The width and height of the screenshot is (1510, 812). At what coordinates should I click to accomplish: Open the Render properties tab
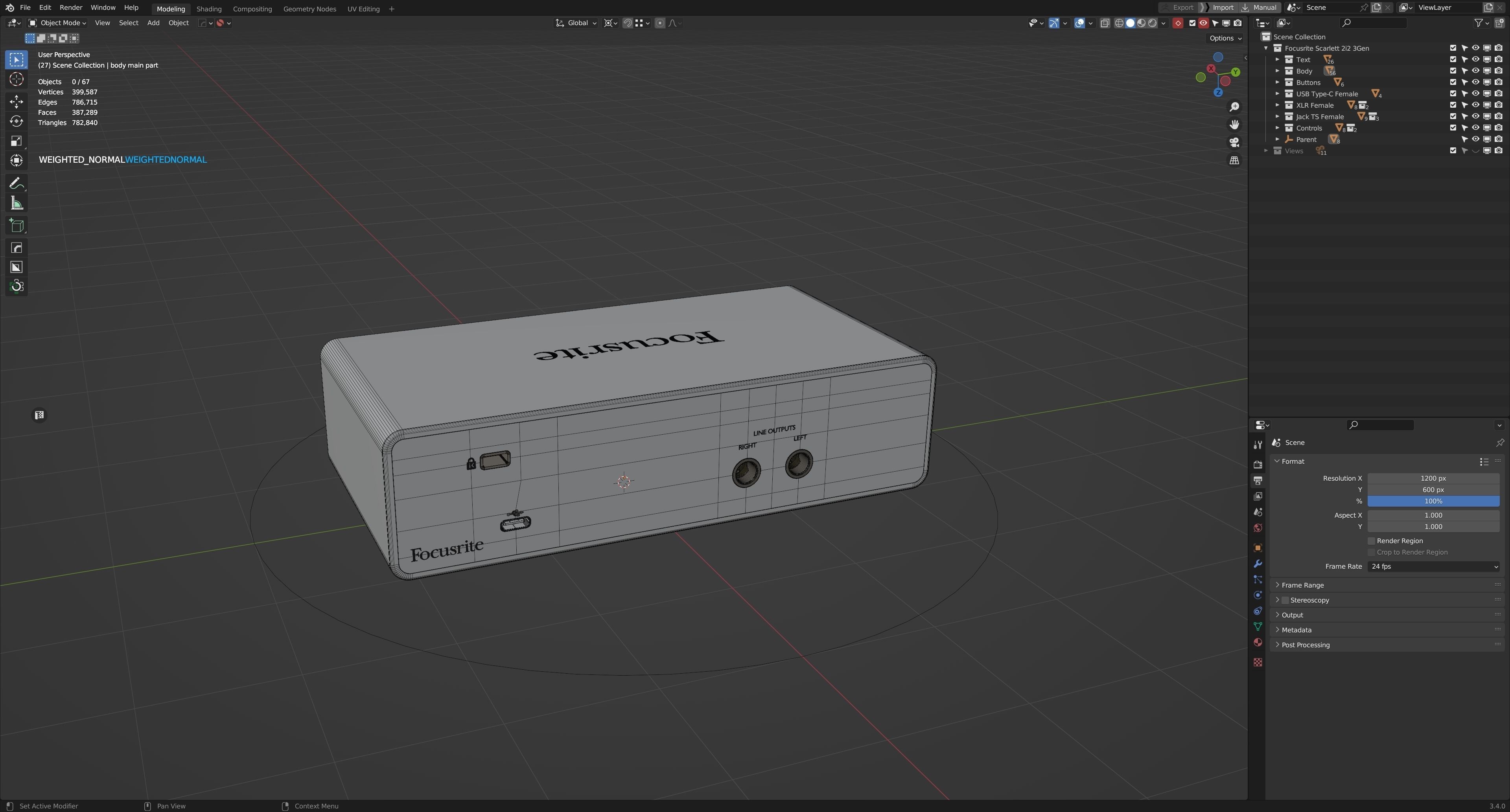1258,465
